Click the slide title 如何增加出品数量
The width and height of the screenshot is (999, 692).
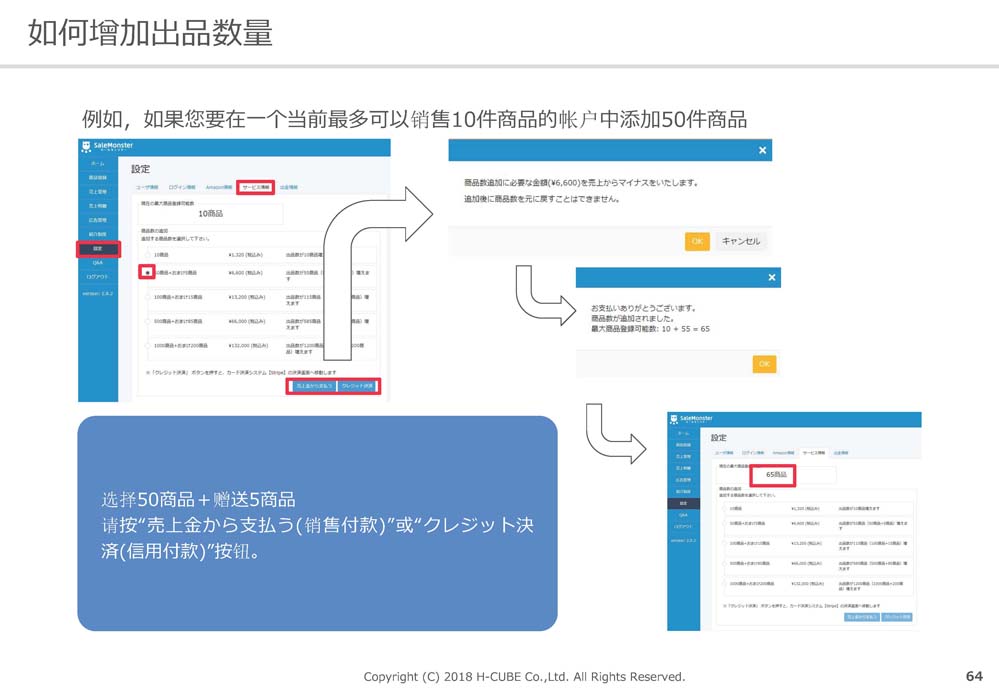[x=150, y=32]
